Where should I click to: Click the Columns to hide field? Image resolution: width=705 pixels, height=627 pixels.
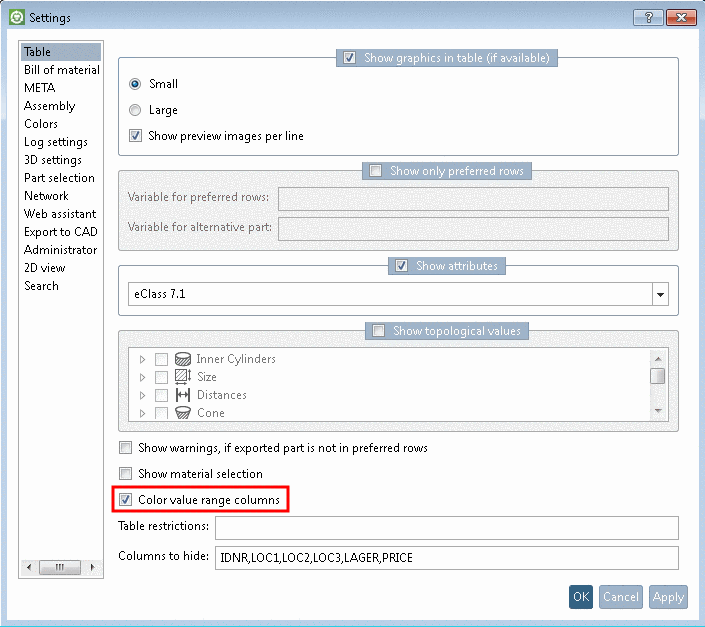446,558
